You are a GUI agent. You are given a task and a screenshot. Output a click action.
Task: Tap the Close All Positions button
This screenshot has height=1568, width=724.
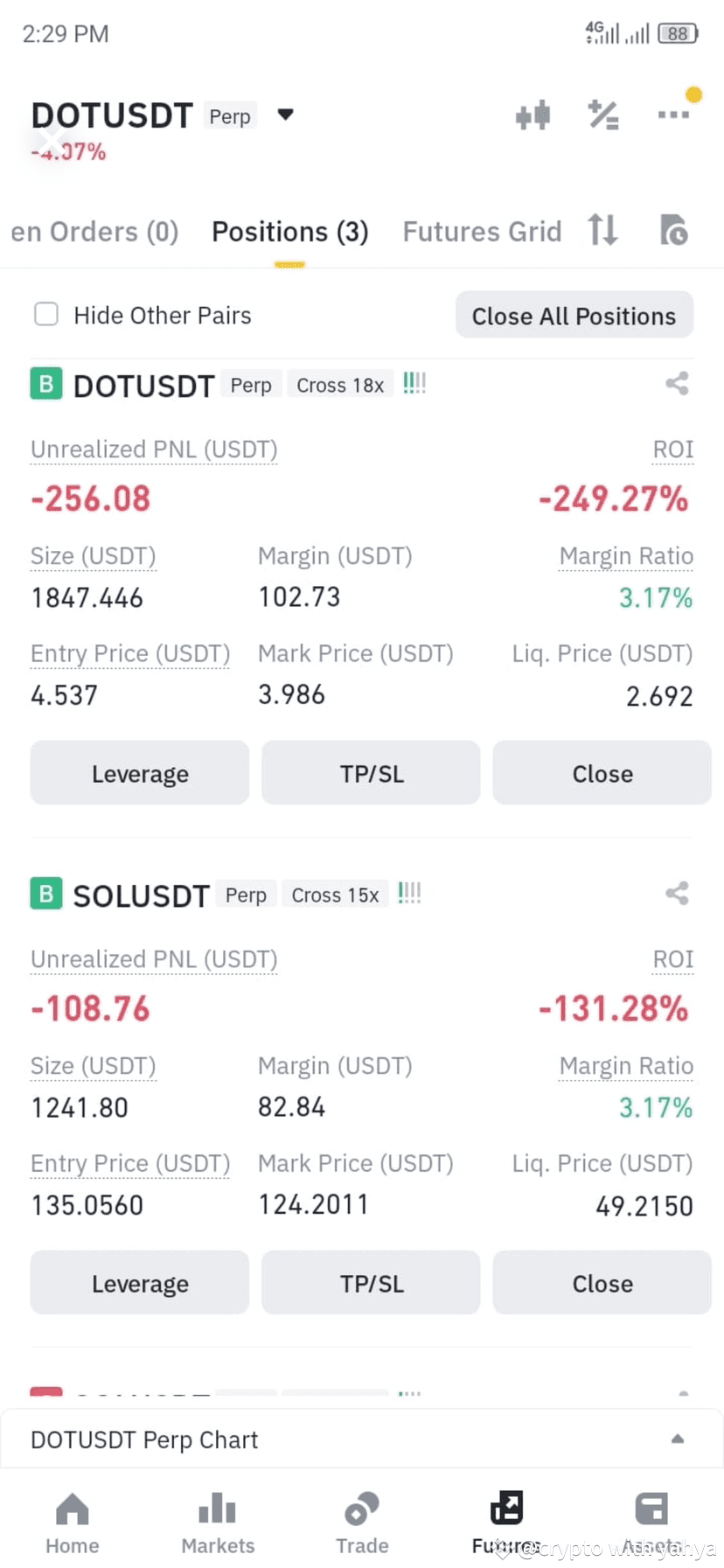(x=574, y=316)
